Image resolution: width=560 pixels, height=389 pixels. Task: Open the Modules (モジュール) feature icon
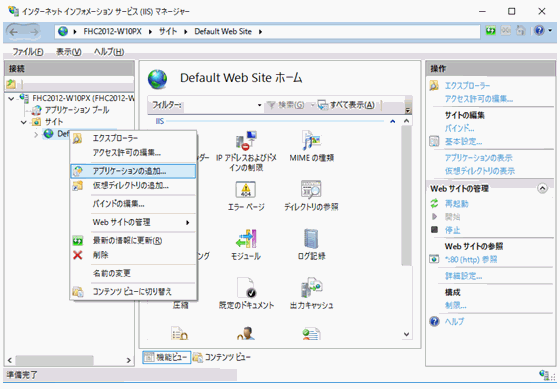coord(246,245)
